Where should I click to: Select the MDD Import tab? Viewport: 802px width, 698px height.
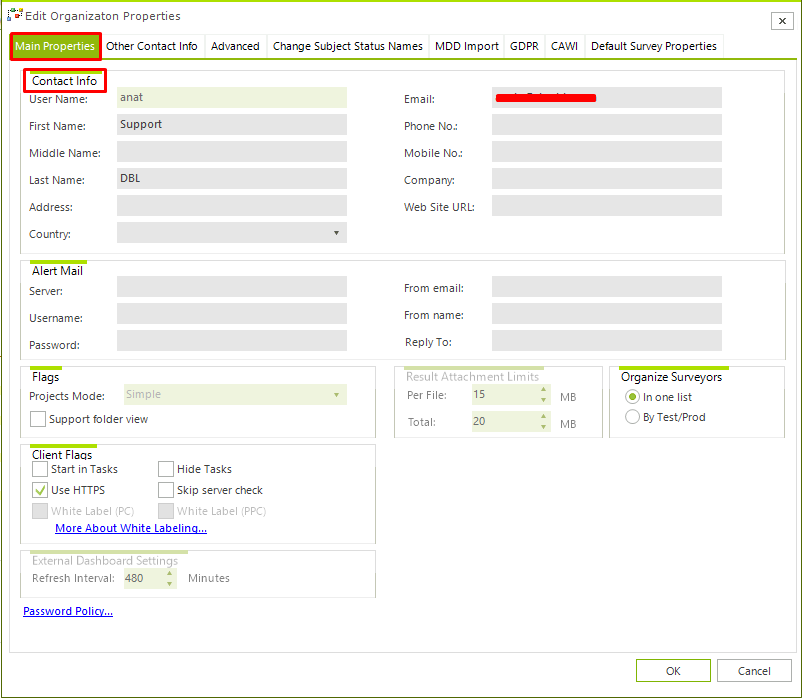466,46
